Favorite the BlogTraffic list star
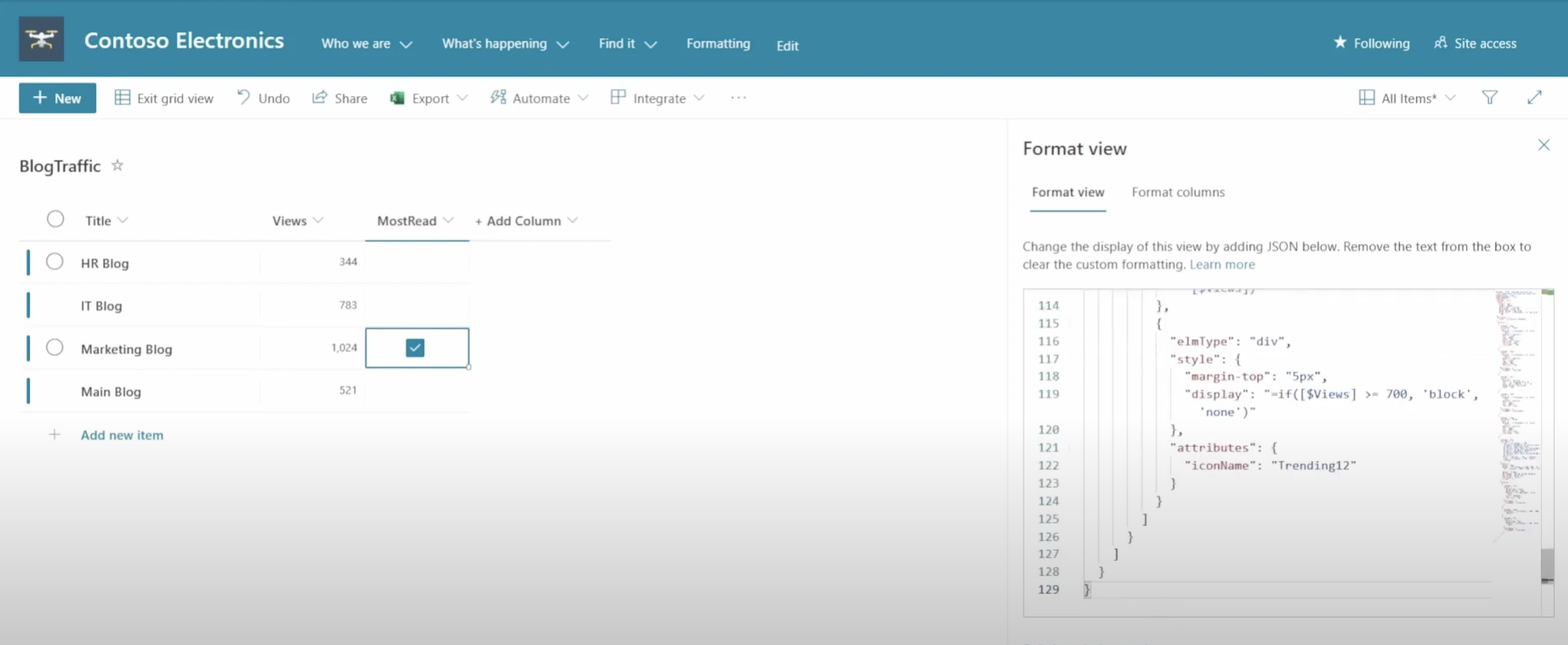Screen dimensions: 1568x645 pyautogui.click(x=117, y=165)
